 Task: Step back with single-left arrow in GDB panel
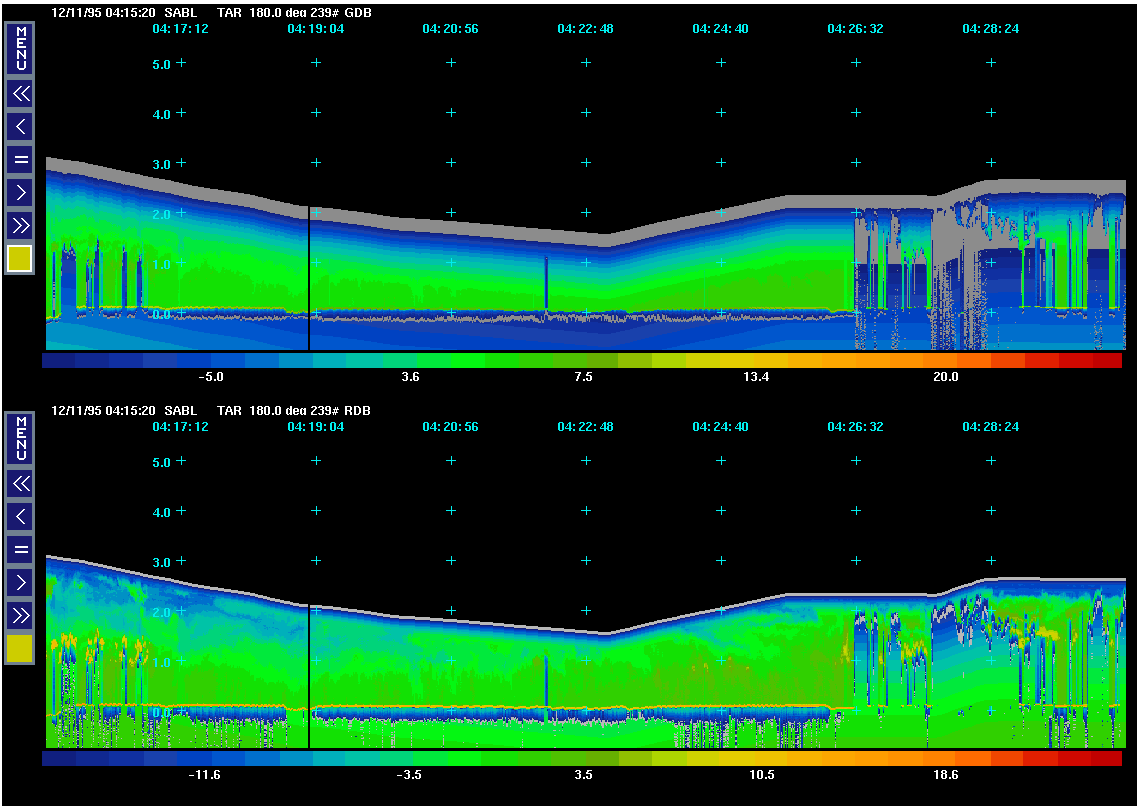coord(20,127)
